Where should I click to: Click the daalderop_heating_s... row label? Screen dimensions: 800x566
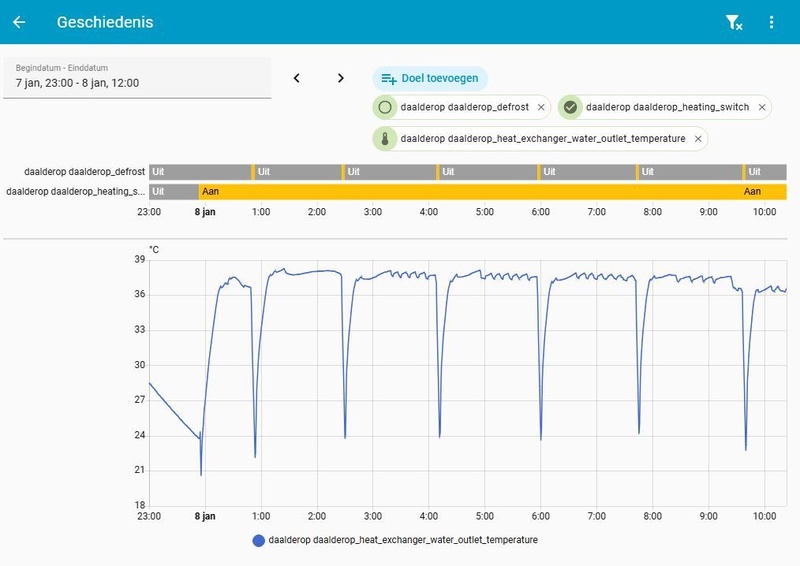76,192
